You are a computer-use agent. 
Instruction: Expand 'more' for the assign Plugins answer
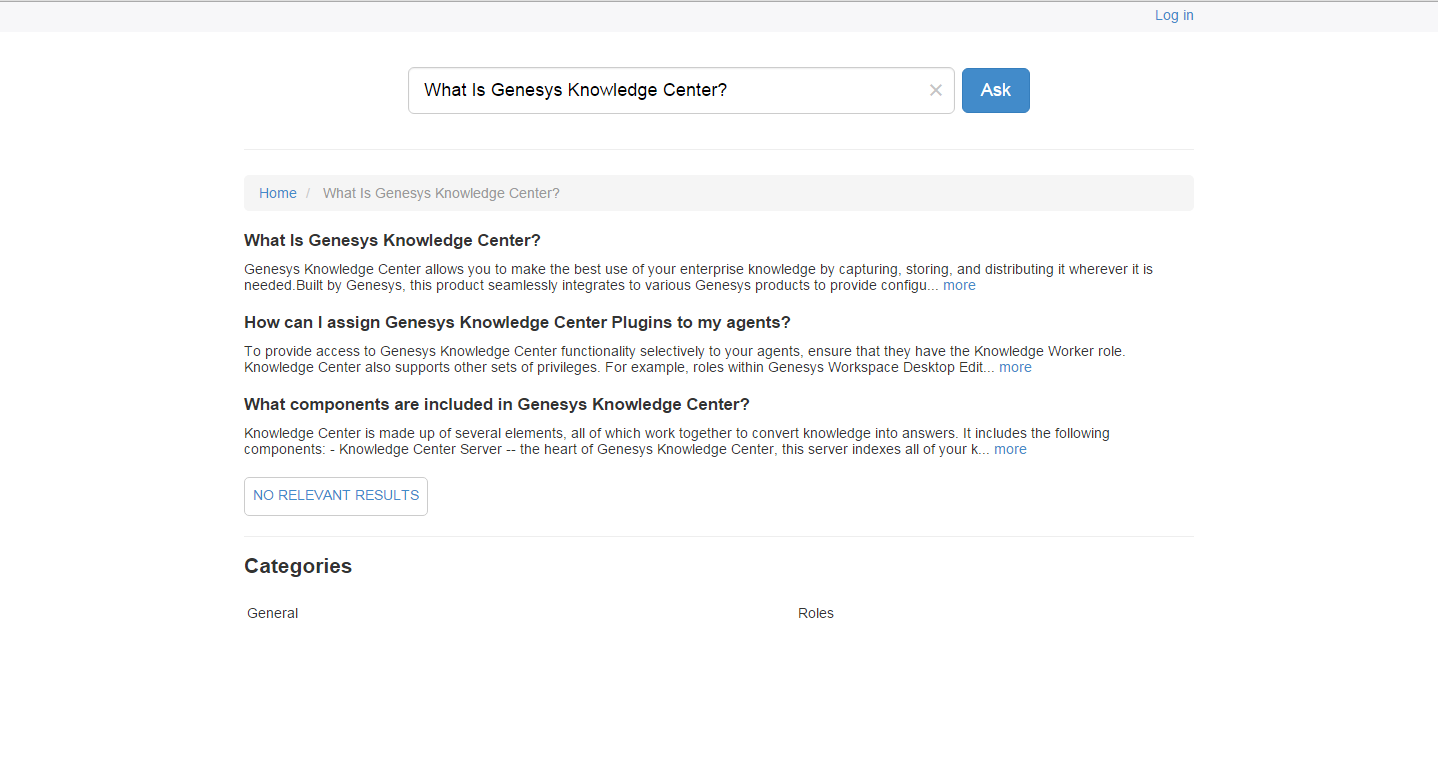click(x=1015, y=367)
